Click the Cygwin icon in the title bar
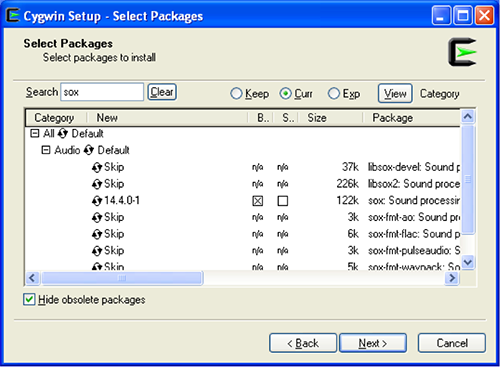The width and height of the screenshot is (500, 367). (x=13, y=15)
